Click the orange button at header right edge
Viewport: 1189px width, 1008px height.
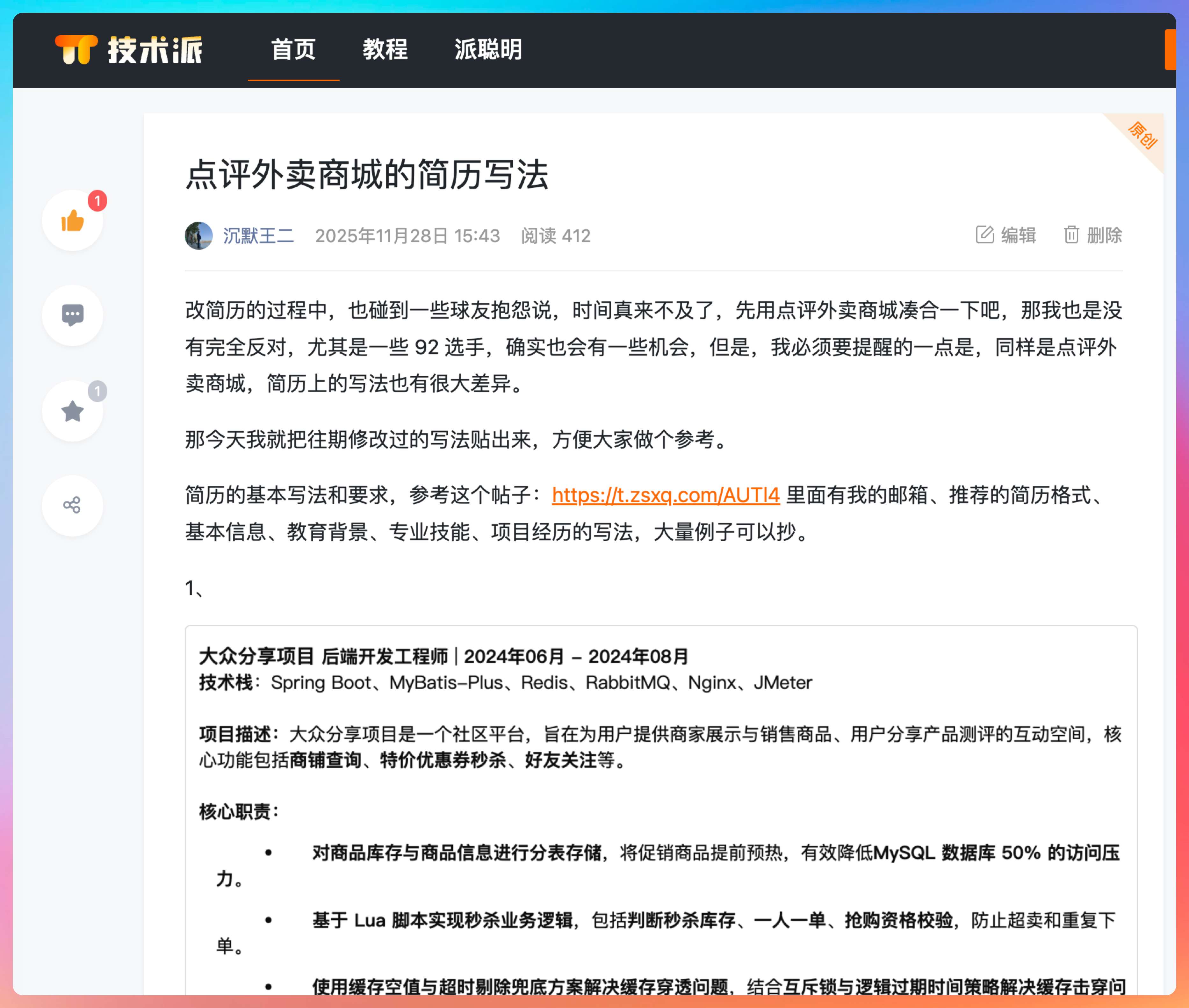1170,50
